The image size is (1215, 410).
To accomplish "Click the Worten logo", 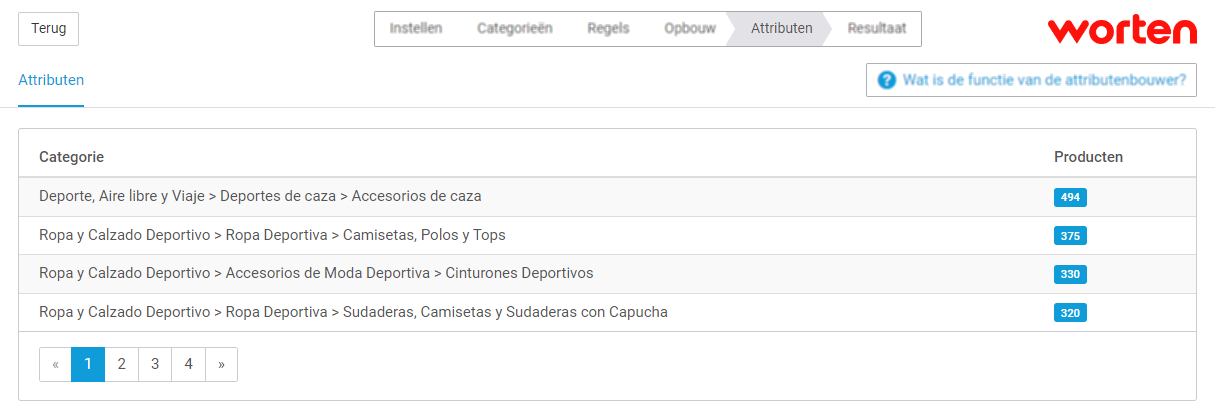I will tap(1122, 29).
